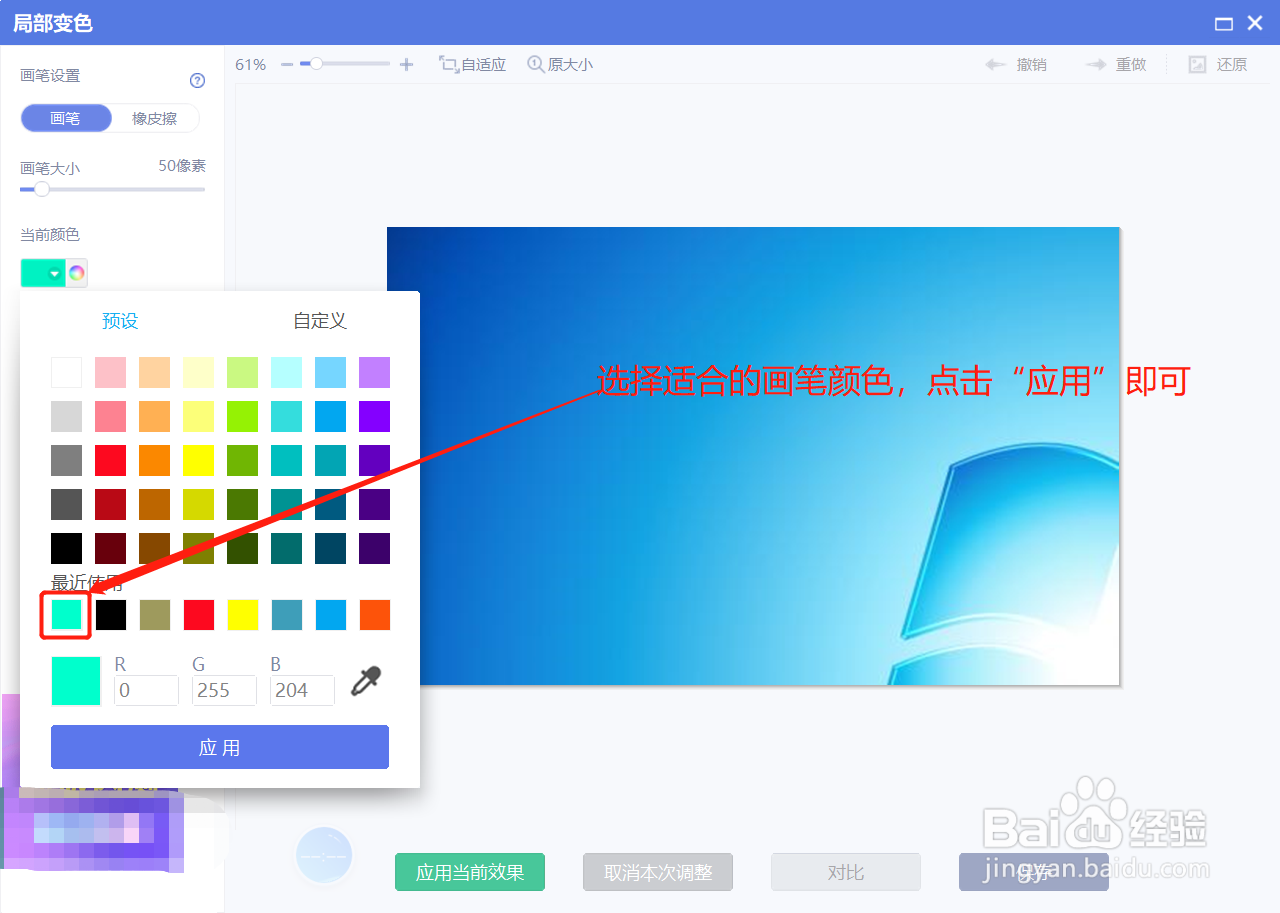This screenshot has height=913, width=1280.
Task: Select the dark red preset swatch
Action: pyautogui.click(x=111, y=504)
